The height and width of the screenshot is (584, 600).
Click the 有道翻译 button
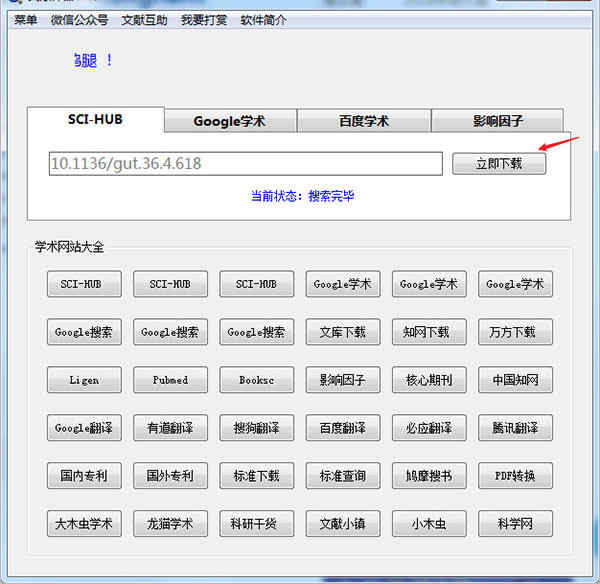170,427
